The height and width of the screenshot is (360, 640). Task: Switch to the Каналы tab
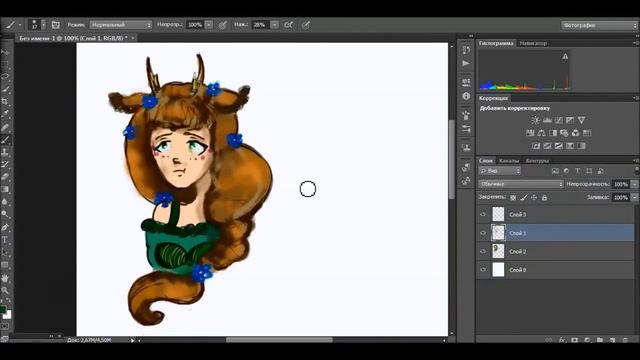(x=509, y=161)
